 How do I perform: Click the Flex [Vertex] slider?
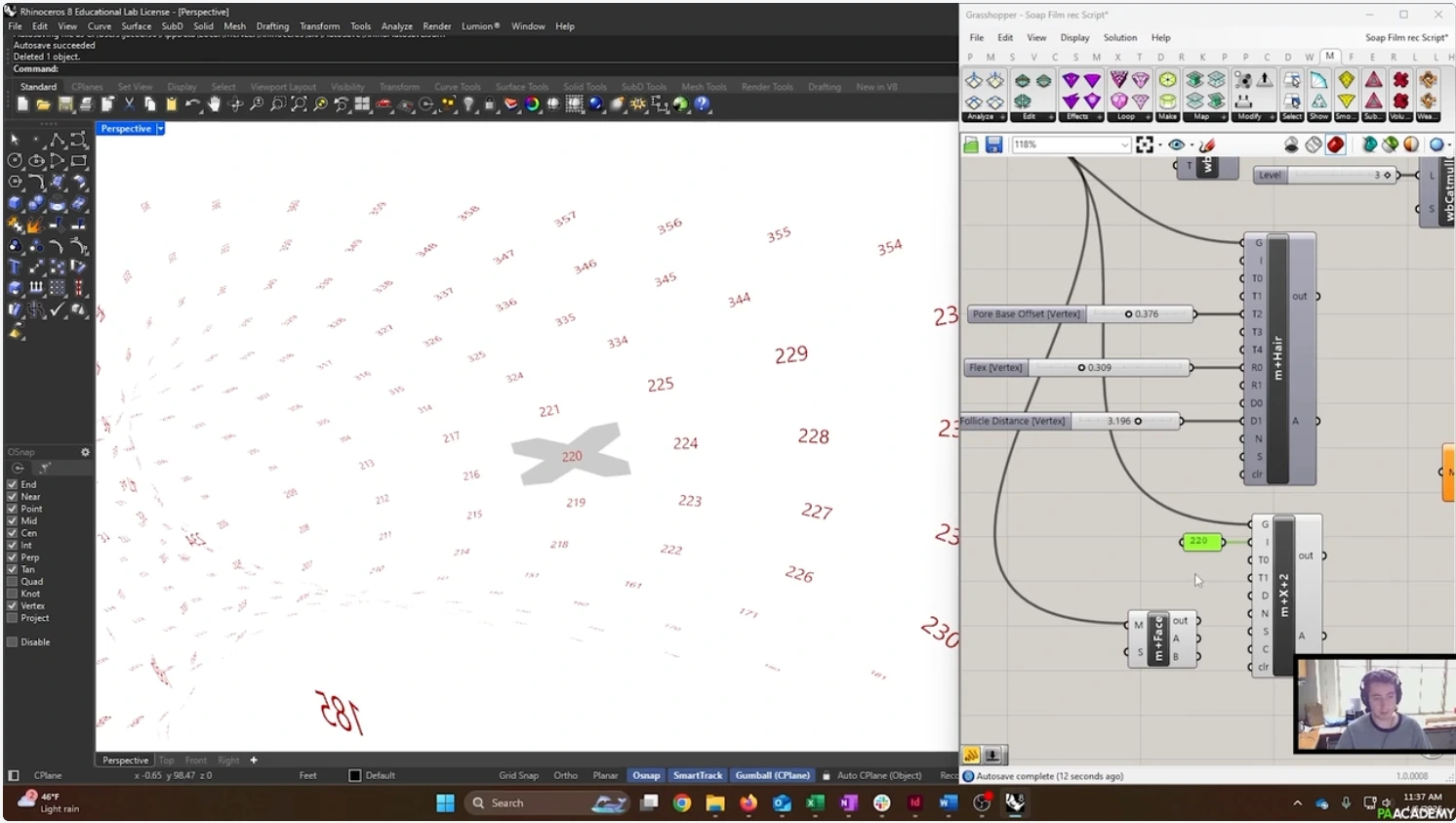tap(1078, 367)
